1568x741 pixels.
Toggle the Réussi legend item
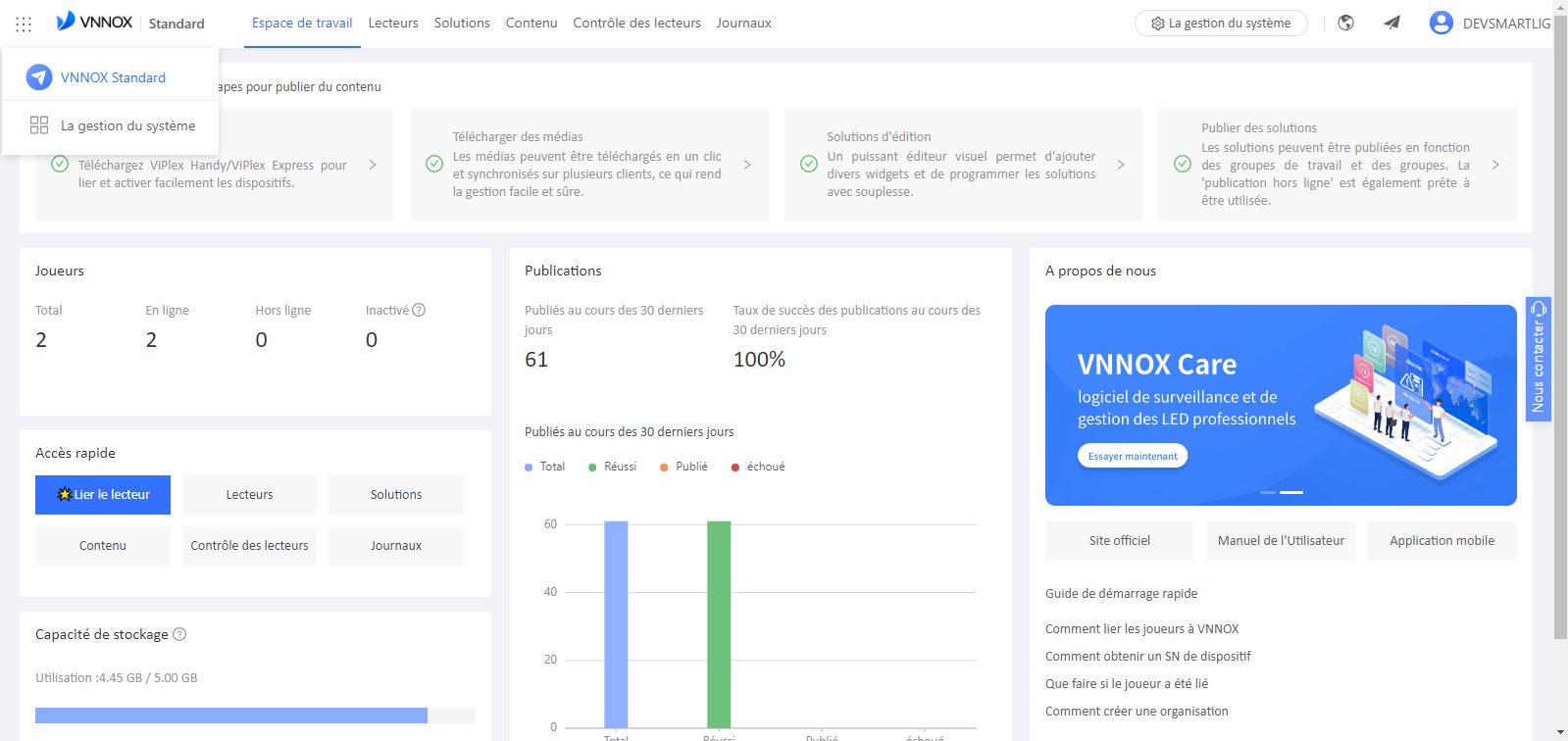pos(612,467)
